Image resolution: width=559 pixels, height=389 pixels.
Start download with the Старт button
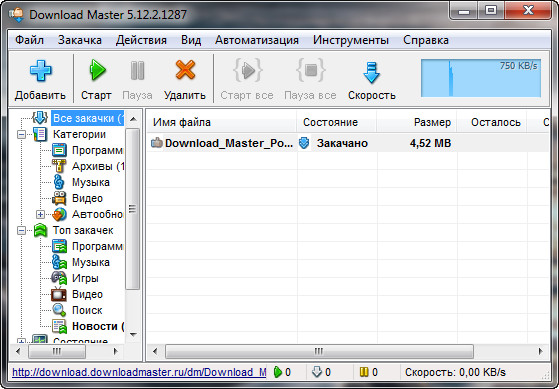click(96, 79)
